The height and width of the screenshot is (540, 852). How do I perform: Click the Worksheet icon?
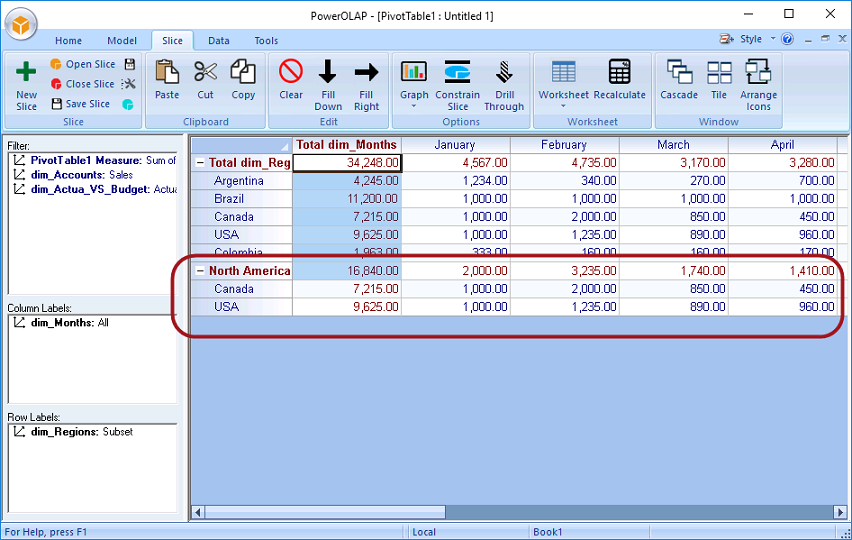563,72
